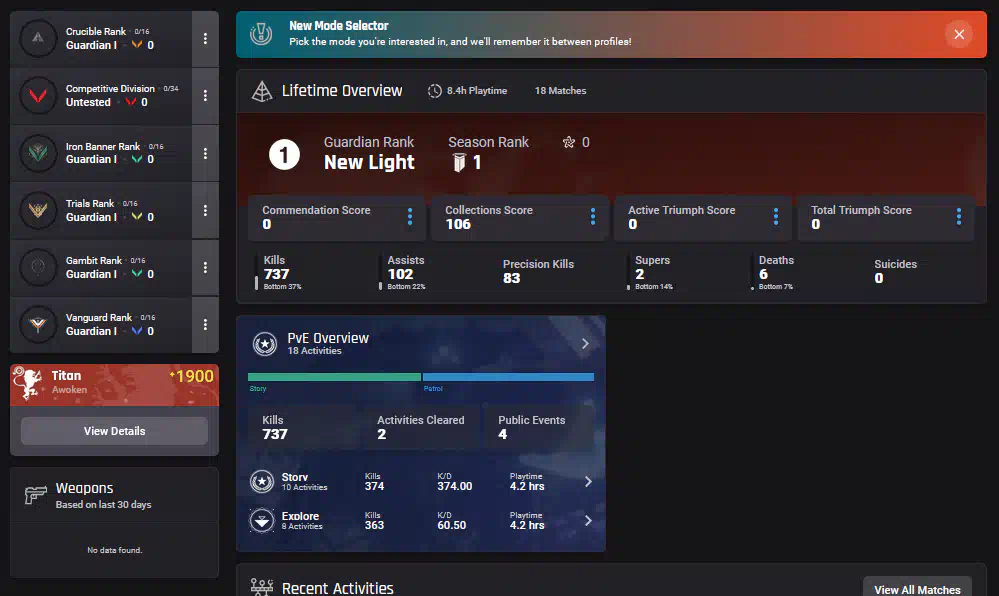Click the Crucible Rank emblem icon

[38, 38]
